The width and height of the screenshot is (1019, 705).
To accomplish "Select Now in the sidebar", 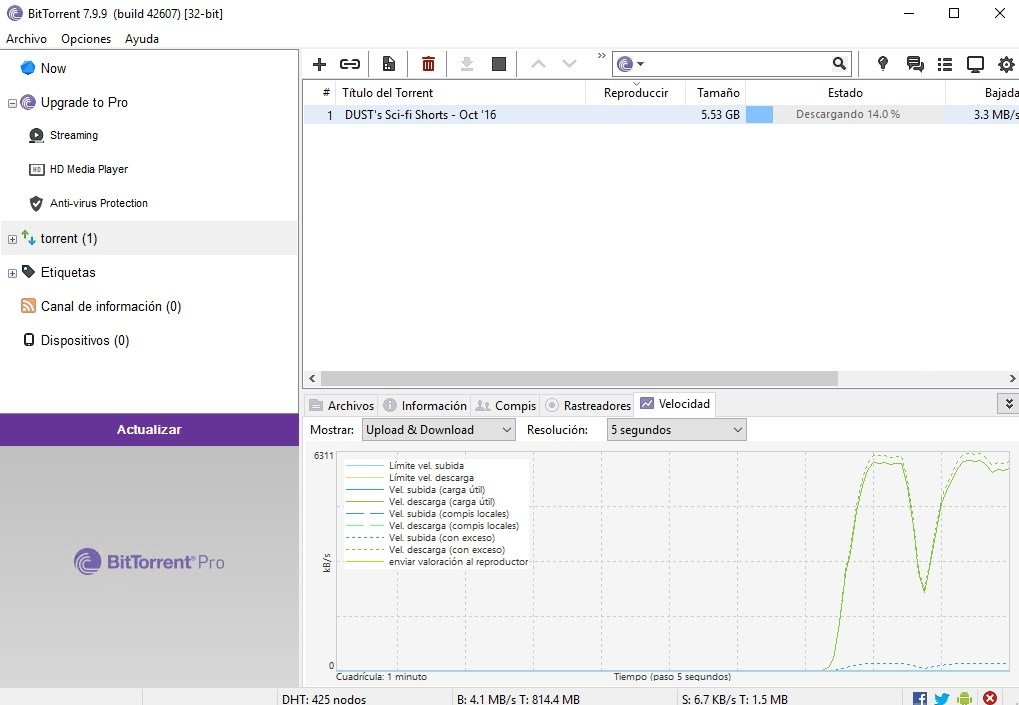I will pos(53,68).
